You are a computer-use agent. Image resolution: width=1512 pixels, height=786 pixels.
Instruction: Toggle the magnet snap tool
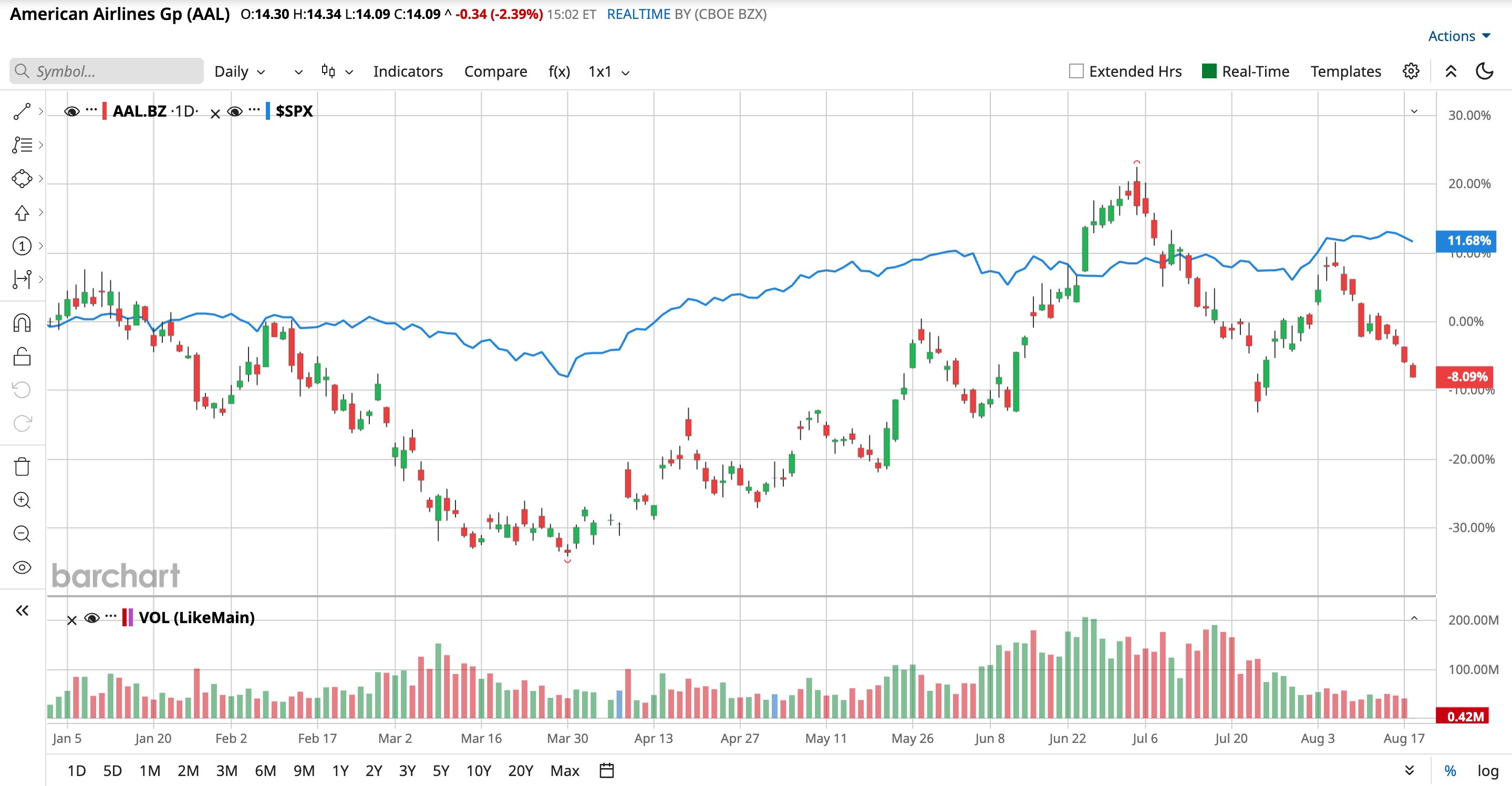pyautogui.click(x=22, y=323)
